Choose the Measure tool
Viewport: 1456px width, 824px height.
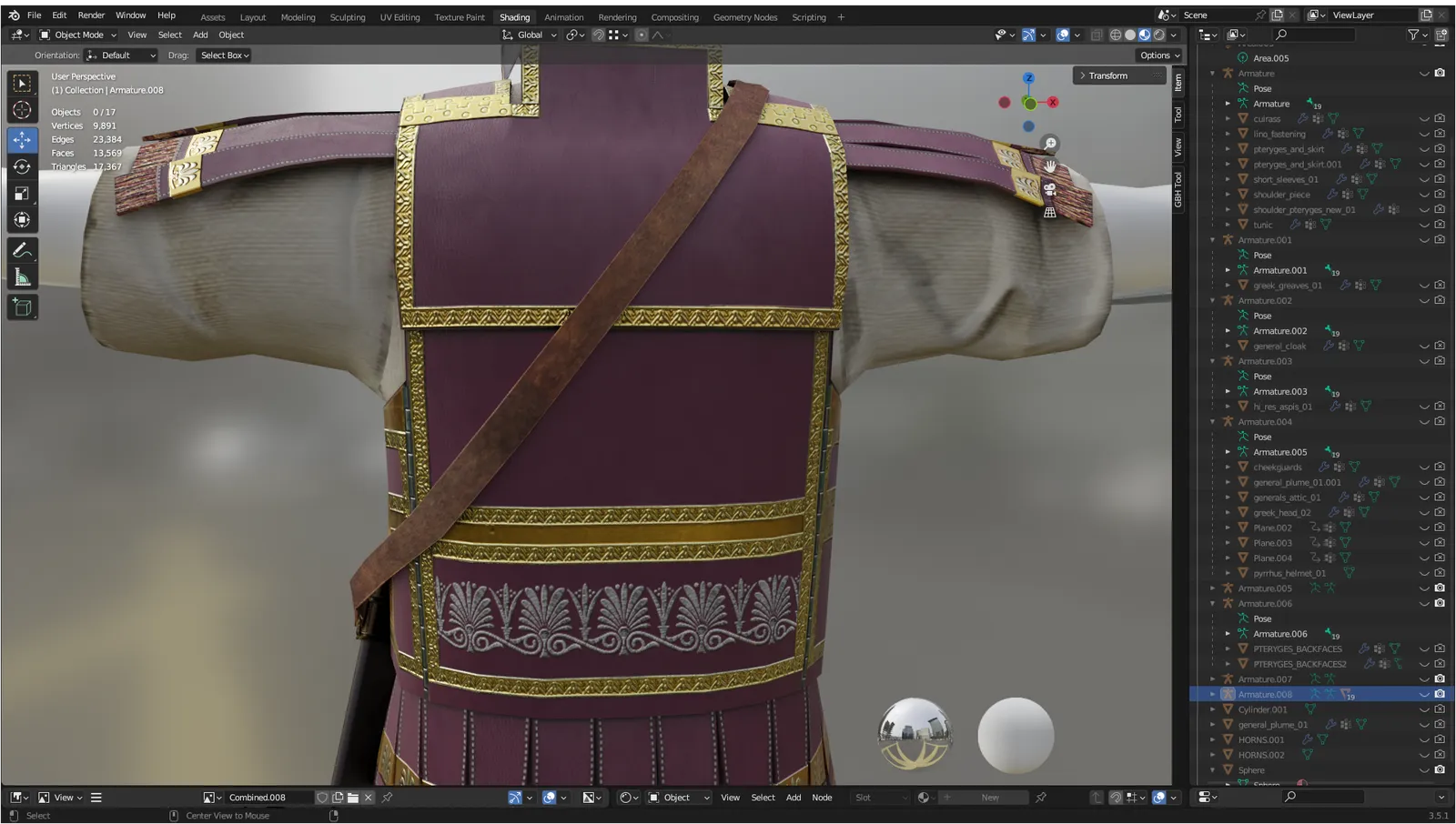[x=22, y=277]
